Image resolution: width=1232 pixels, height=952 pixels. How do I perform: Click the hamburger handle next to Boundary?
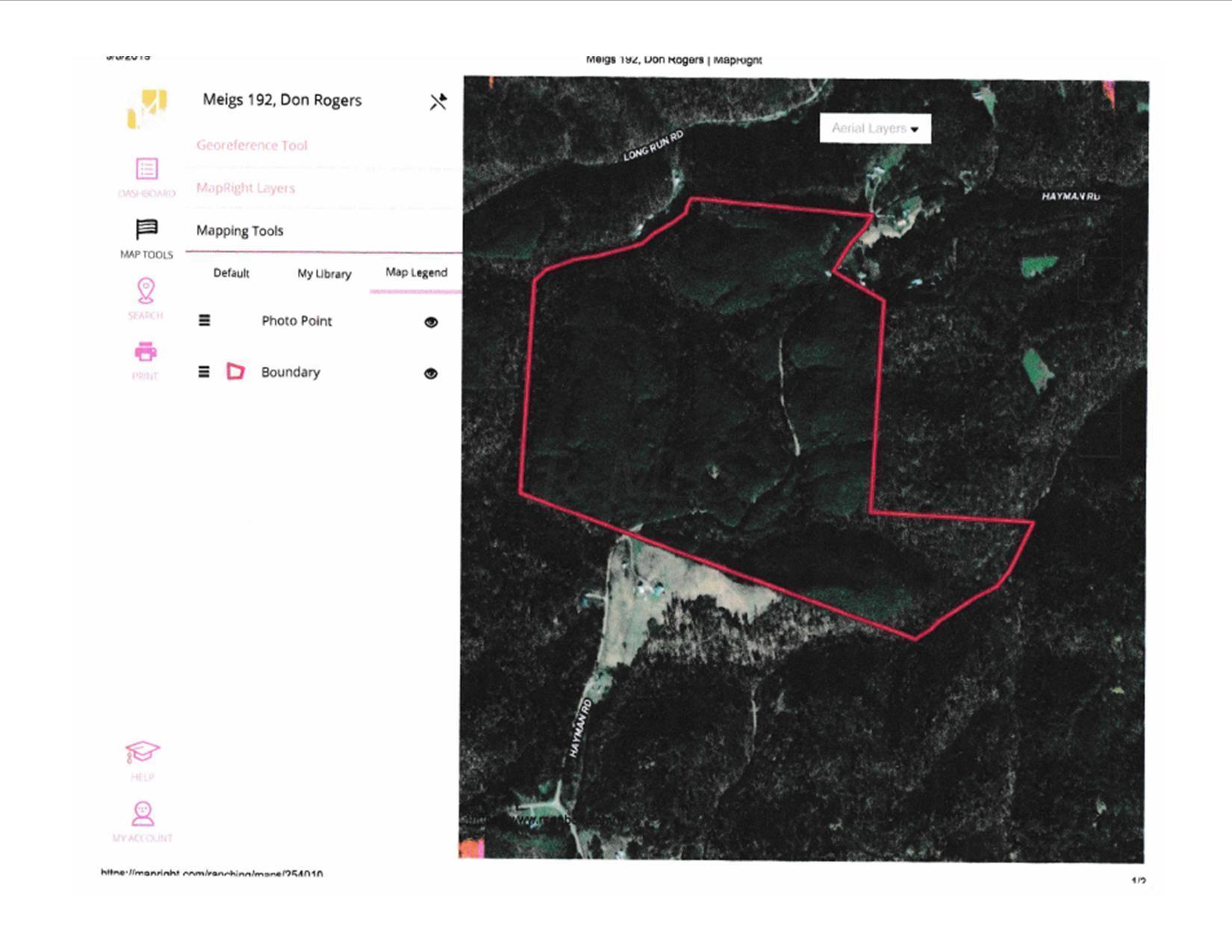click(x=203, y=372)
